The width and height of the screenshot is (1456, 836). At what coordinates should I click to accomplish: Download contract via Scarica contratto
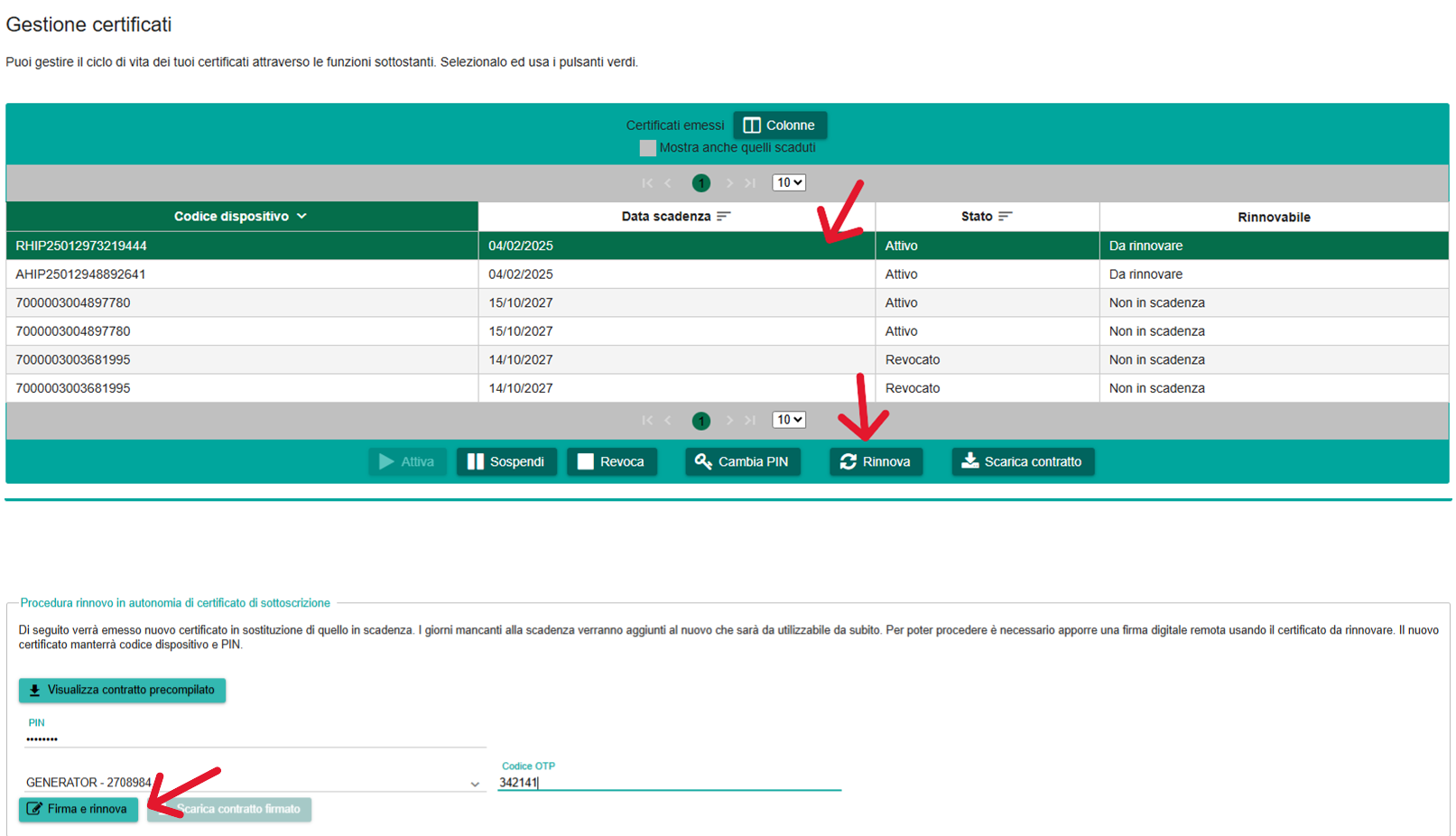coord(1023,462)
